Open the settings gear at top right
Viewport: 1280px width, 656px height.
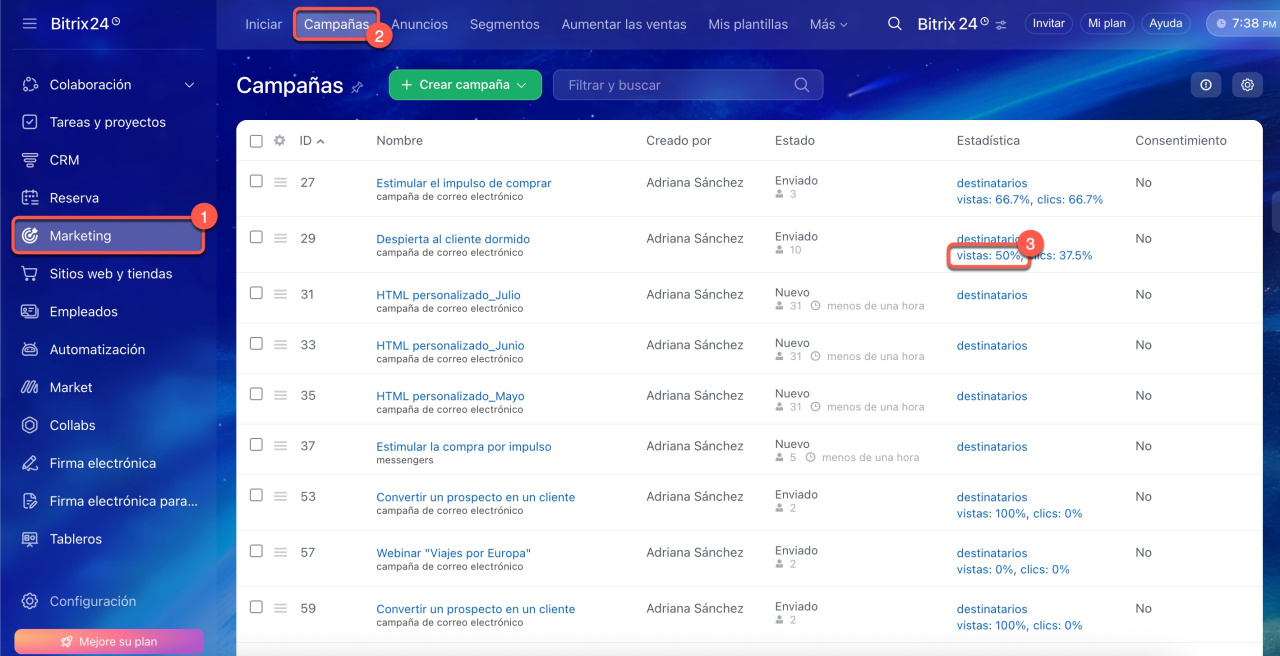coord(1247,85)
